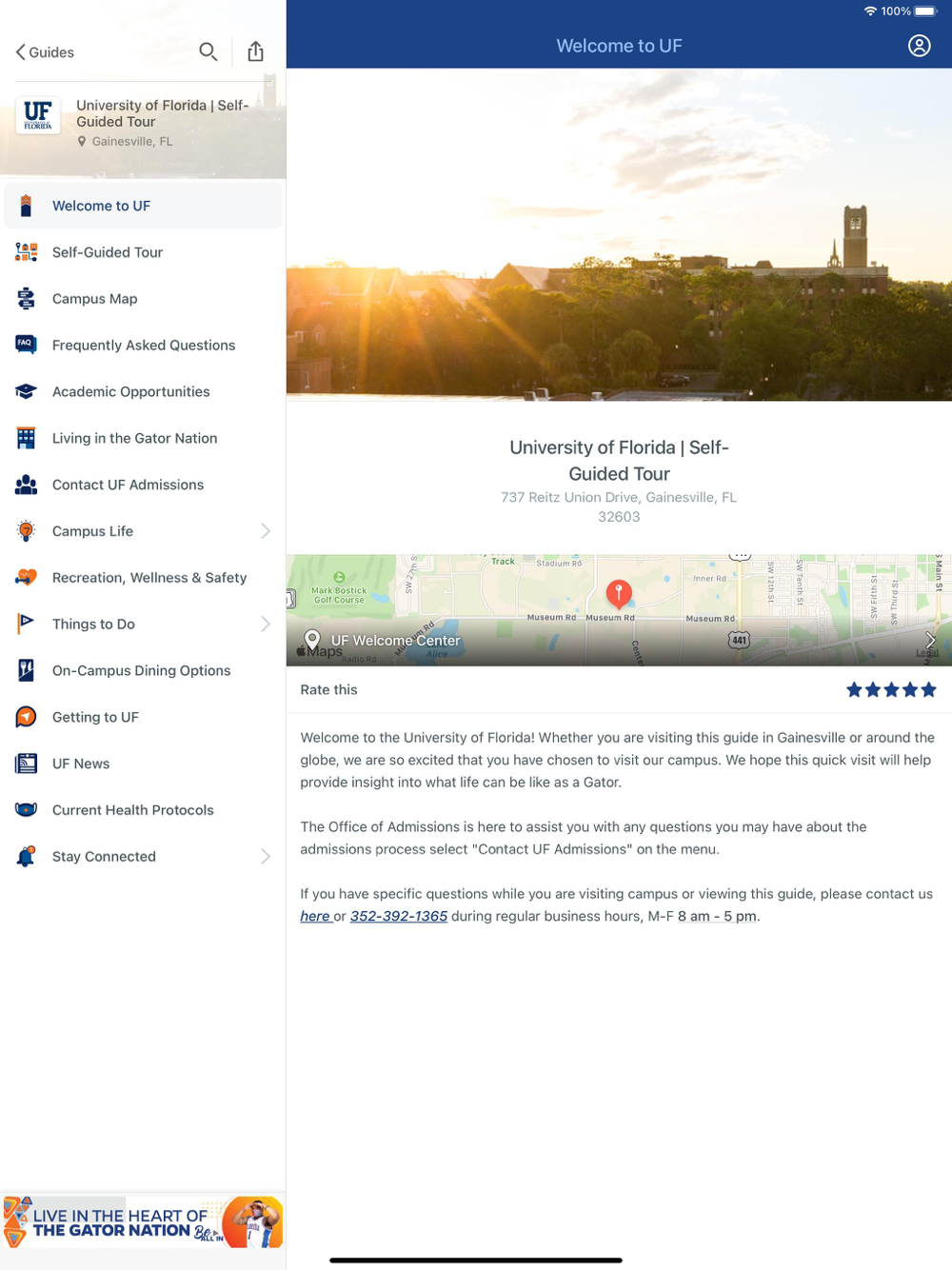Tap the campus sunset header photo
The image size is (952, 1270).
tap(619, 234)
